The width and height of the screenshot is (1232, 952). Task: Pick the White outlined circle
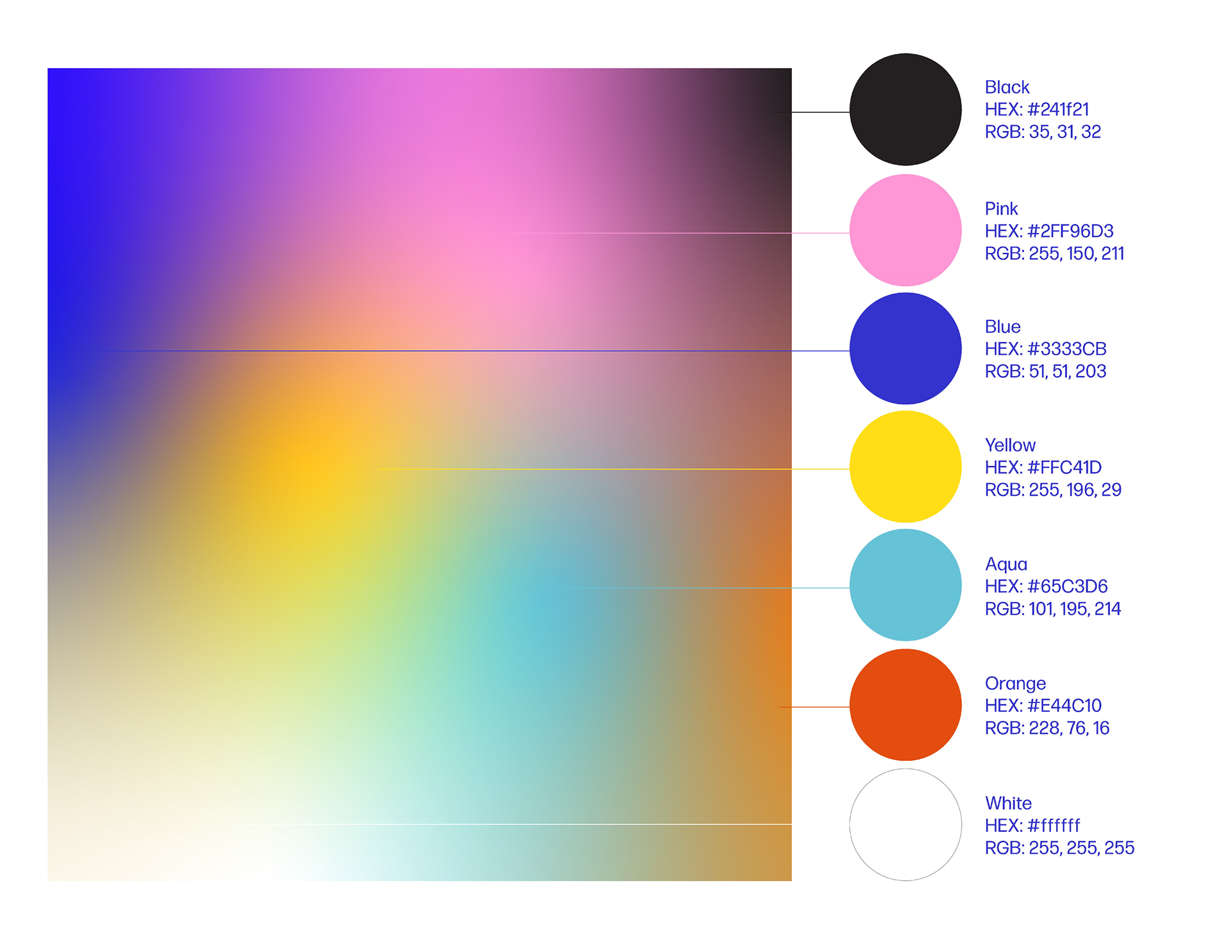point(905,825)
